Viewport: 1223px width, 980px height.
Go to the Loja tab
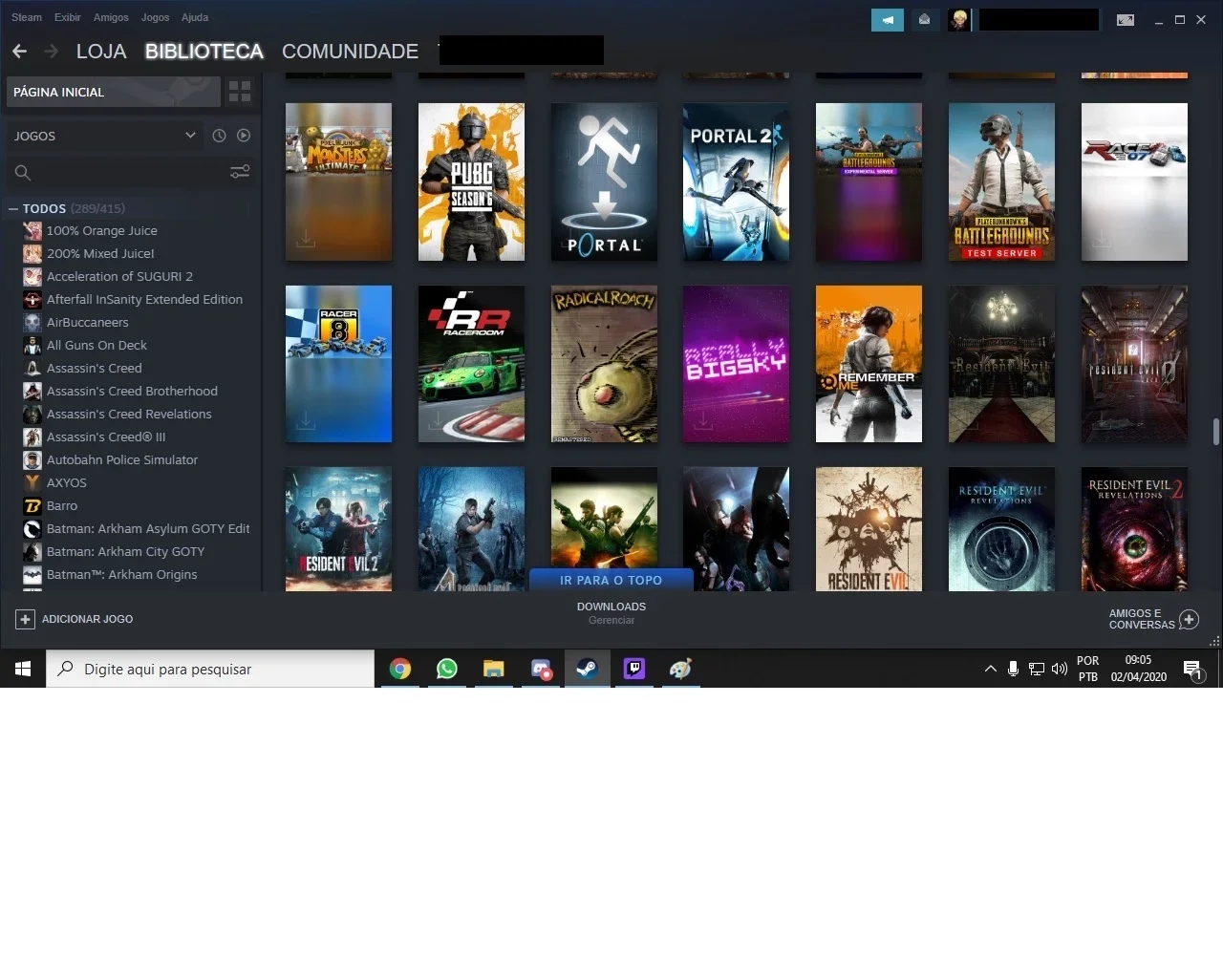(x=101, y=51)
